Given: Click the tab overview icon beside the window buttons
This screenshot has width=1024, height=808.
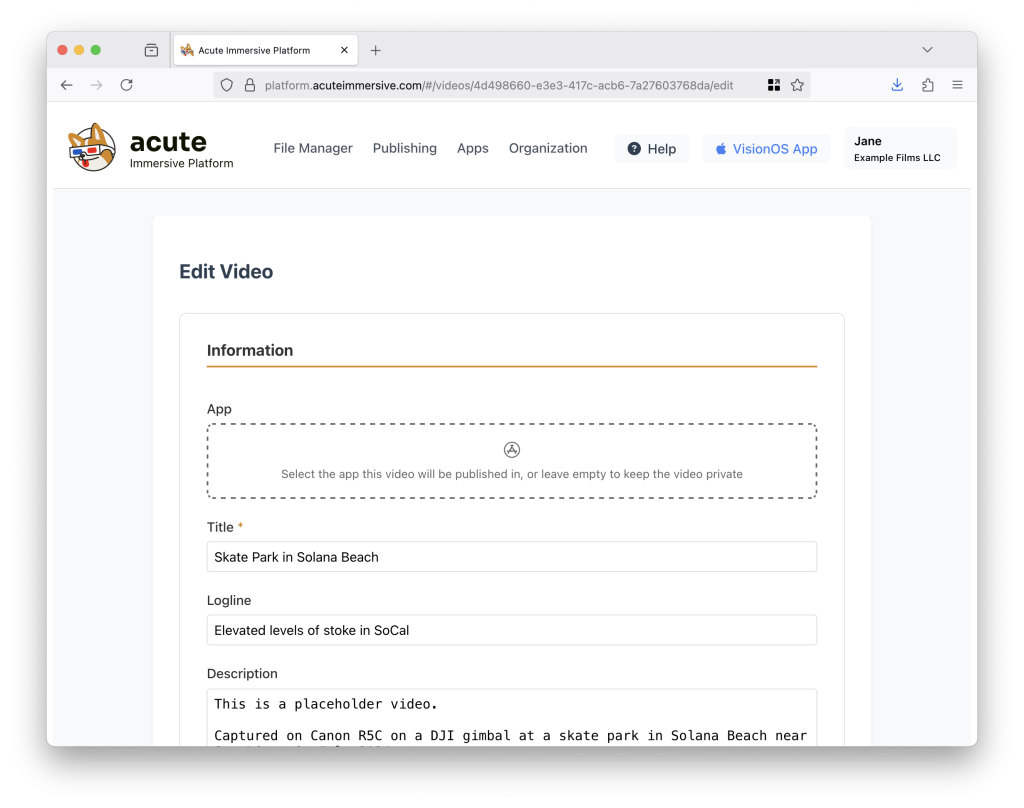Looking at the screenshot, I should [152, 50].
